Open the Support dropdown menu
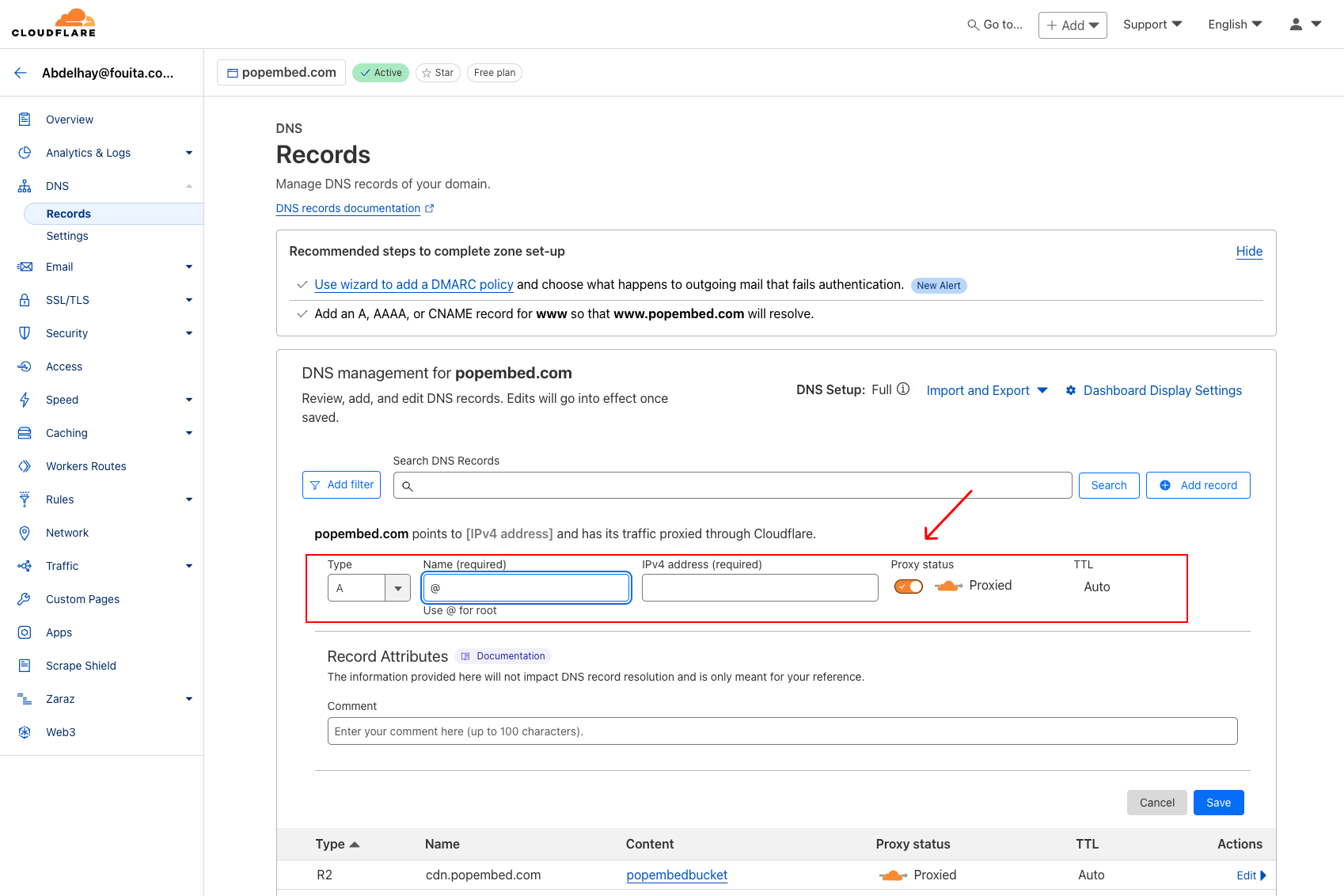The image size is (1344, 896). coord(1152,25)
